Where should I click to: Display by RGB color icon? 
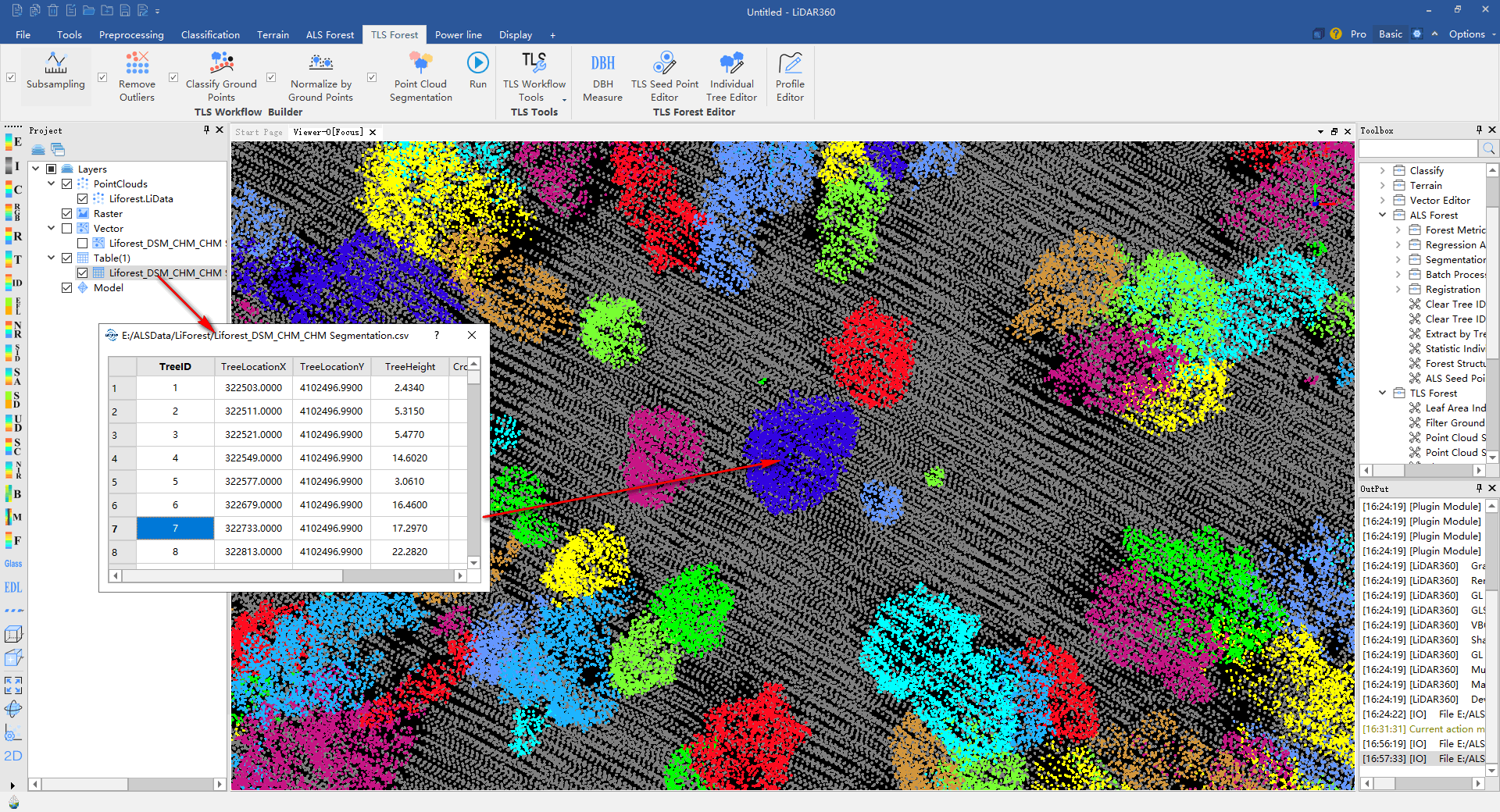pos(13,212)
